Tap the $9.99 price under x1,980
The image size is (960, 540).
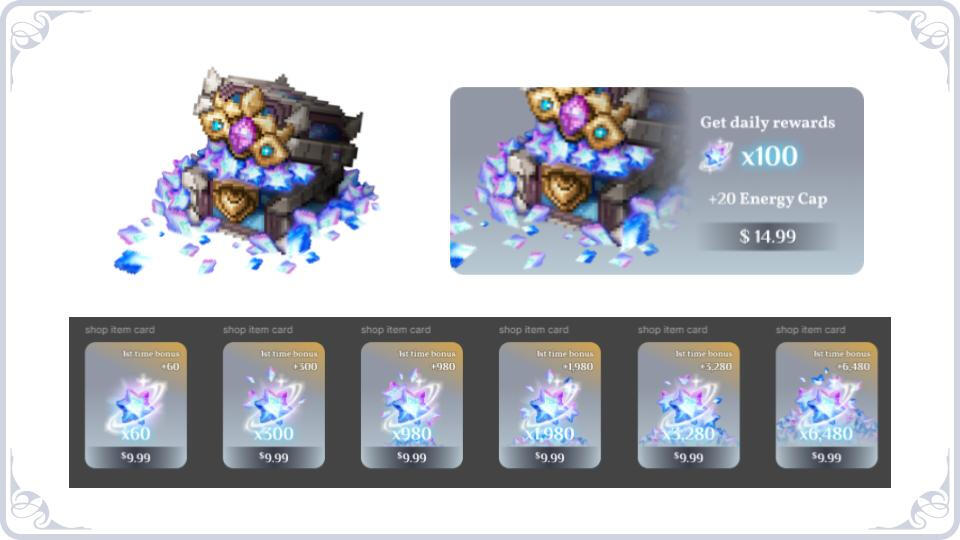tap(550, 457)
